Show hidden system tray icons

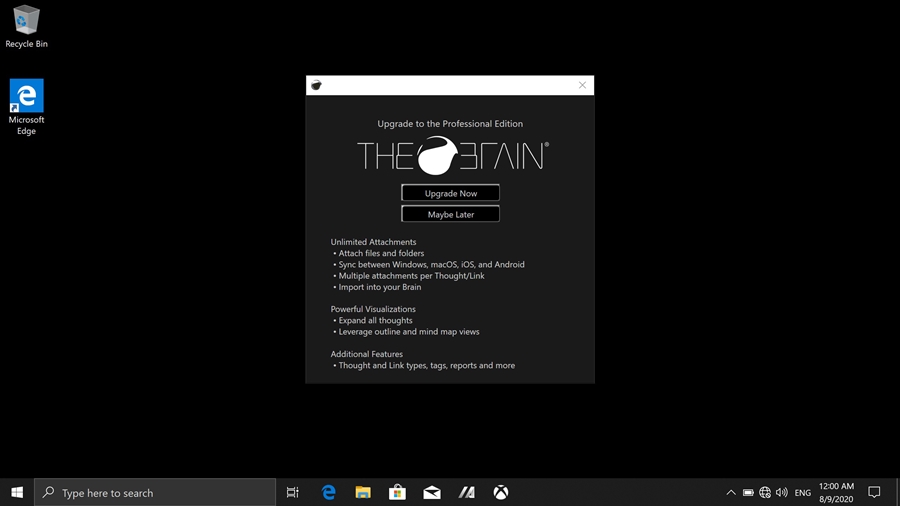click(731, 492)
